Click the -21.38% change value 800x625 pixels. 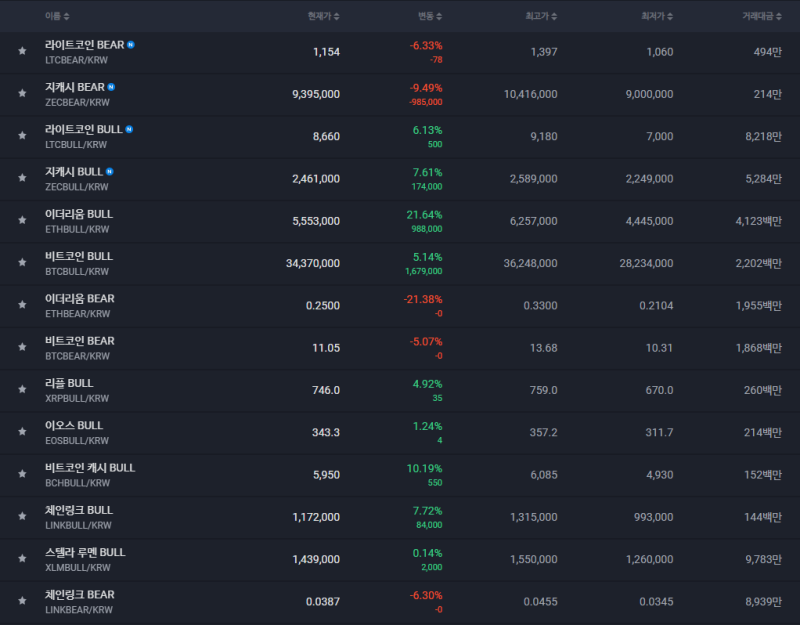423,299
